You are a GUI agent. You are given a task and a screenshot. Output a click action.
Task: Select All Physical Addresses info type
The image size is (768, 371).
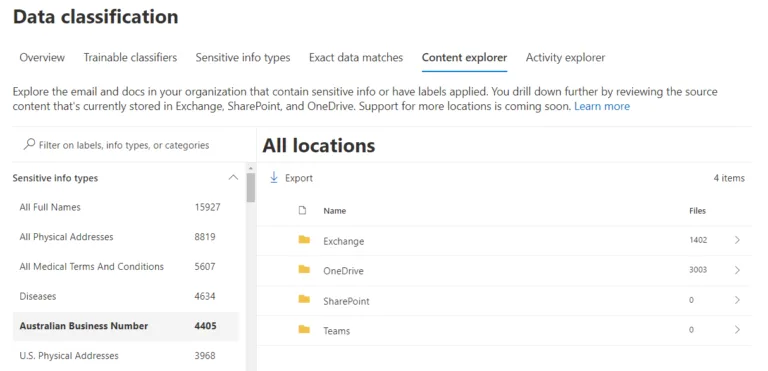coord(66,237)
